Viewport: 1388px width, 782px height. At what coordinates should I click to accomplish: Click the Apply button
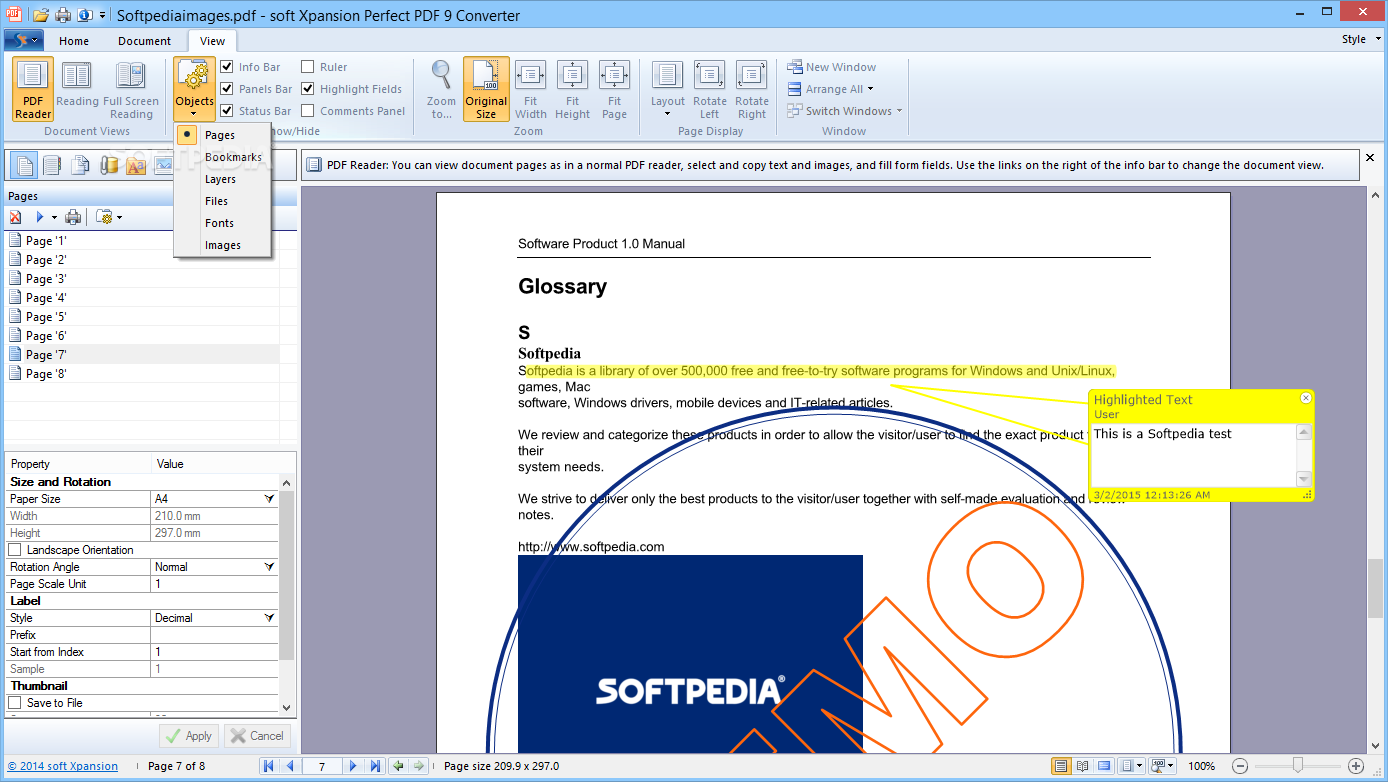pyautogui.click(x=189, y=736)
